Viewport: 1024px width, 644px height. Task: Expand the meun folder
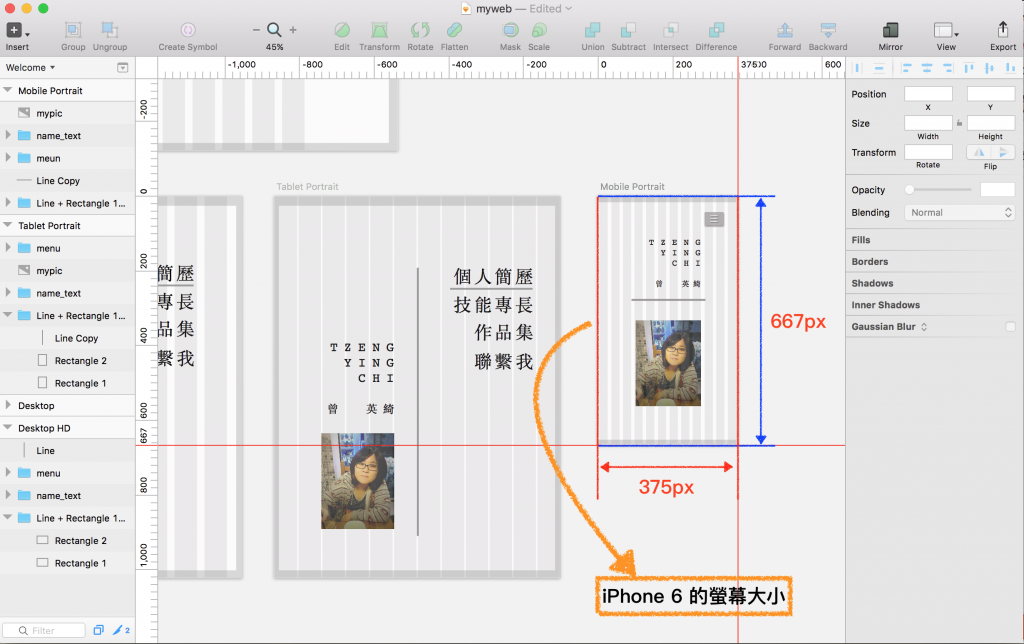click(8, 158)
